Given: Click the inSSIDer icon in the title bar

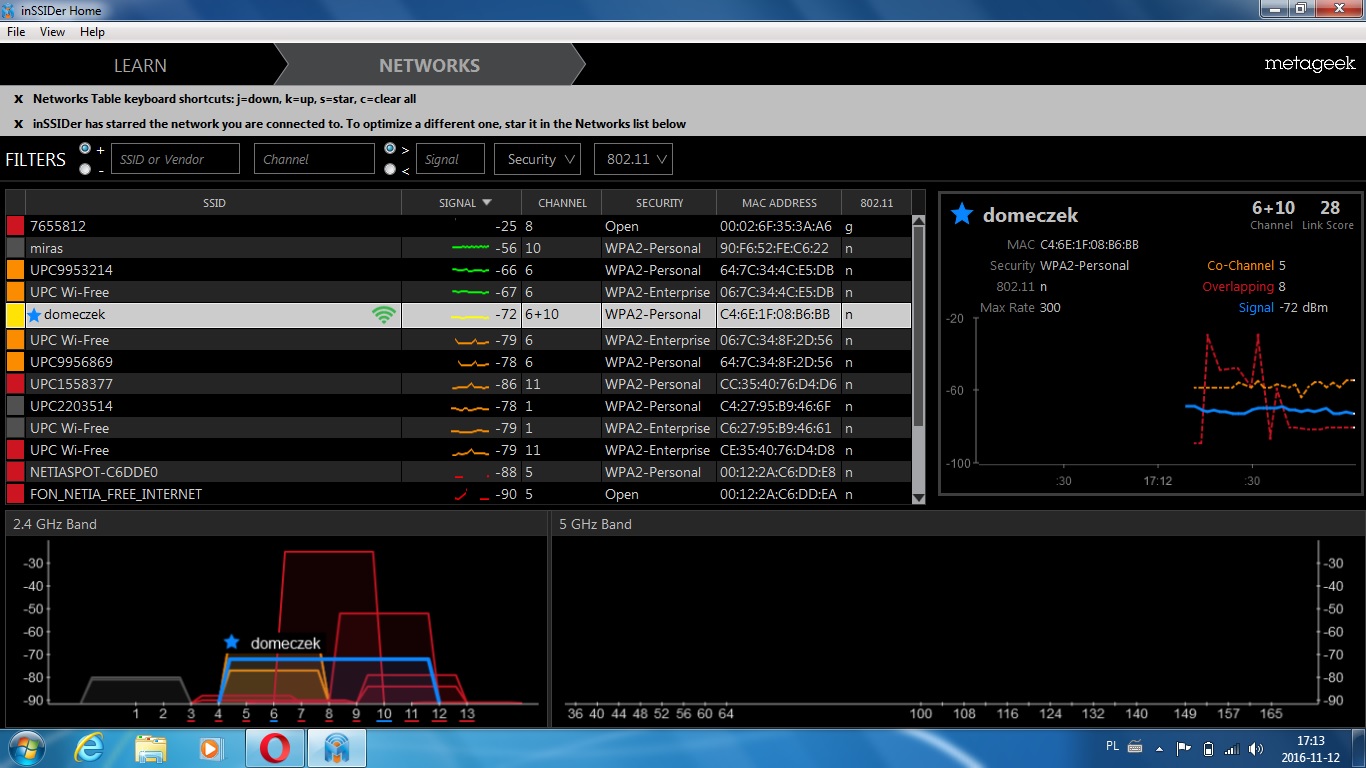Looking at the screenshot, I should coord(10,10).
